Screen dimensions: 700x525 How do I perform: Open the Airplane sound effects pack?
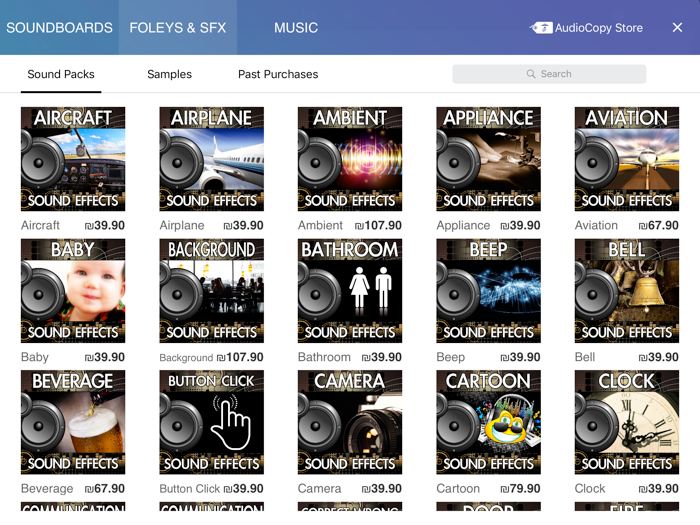(x=212, y=159)
